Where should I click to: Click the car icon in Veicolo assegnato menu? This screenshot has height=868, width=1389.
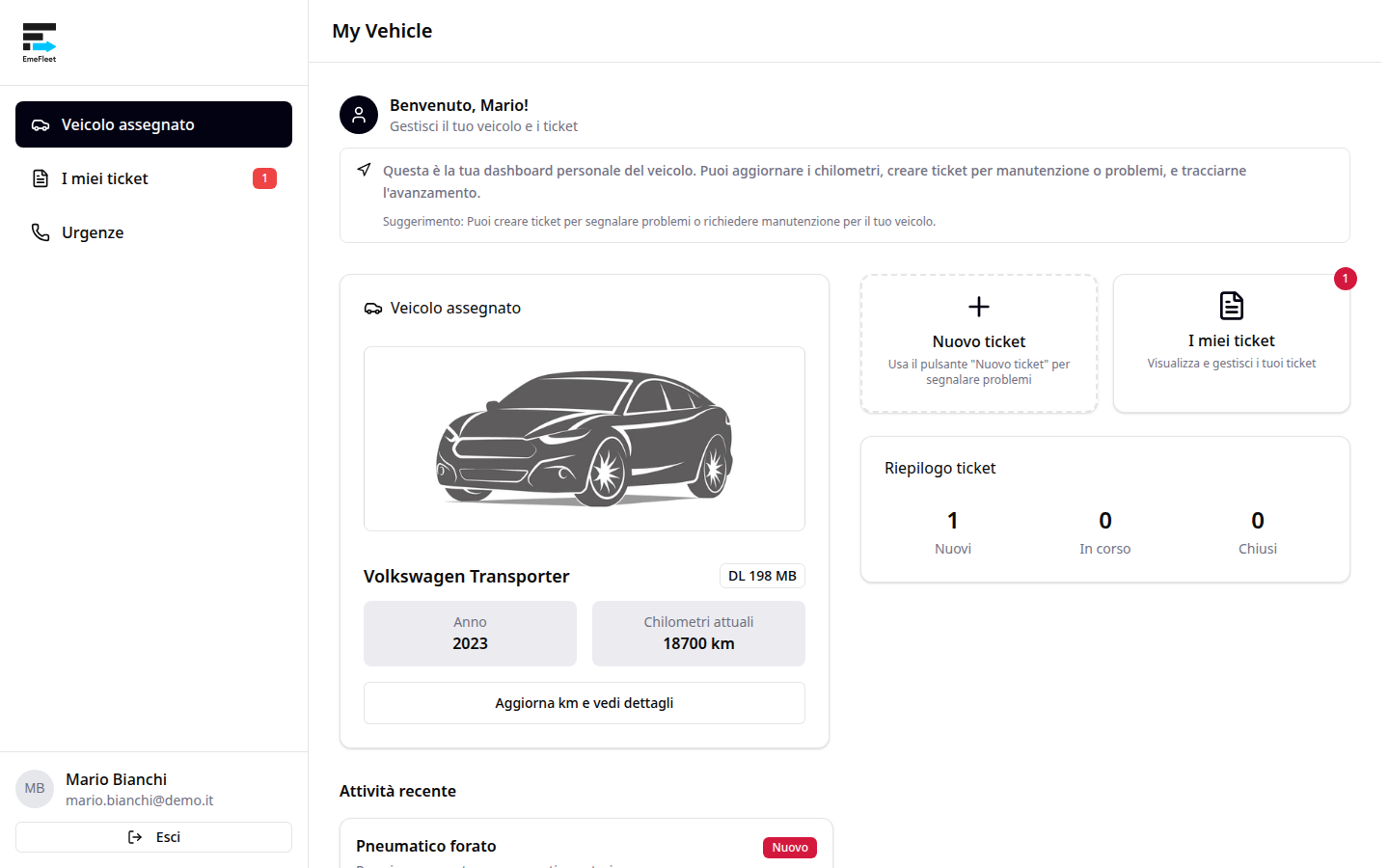coord(41,124)
